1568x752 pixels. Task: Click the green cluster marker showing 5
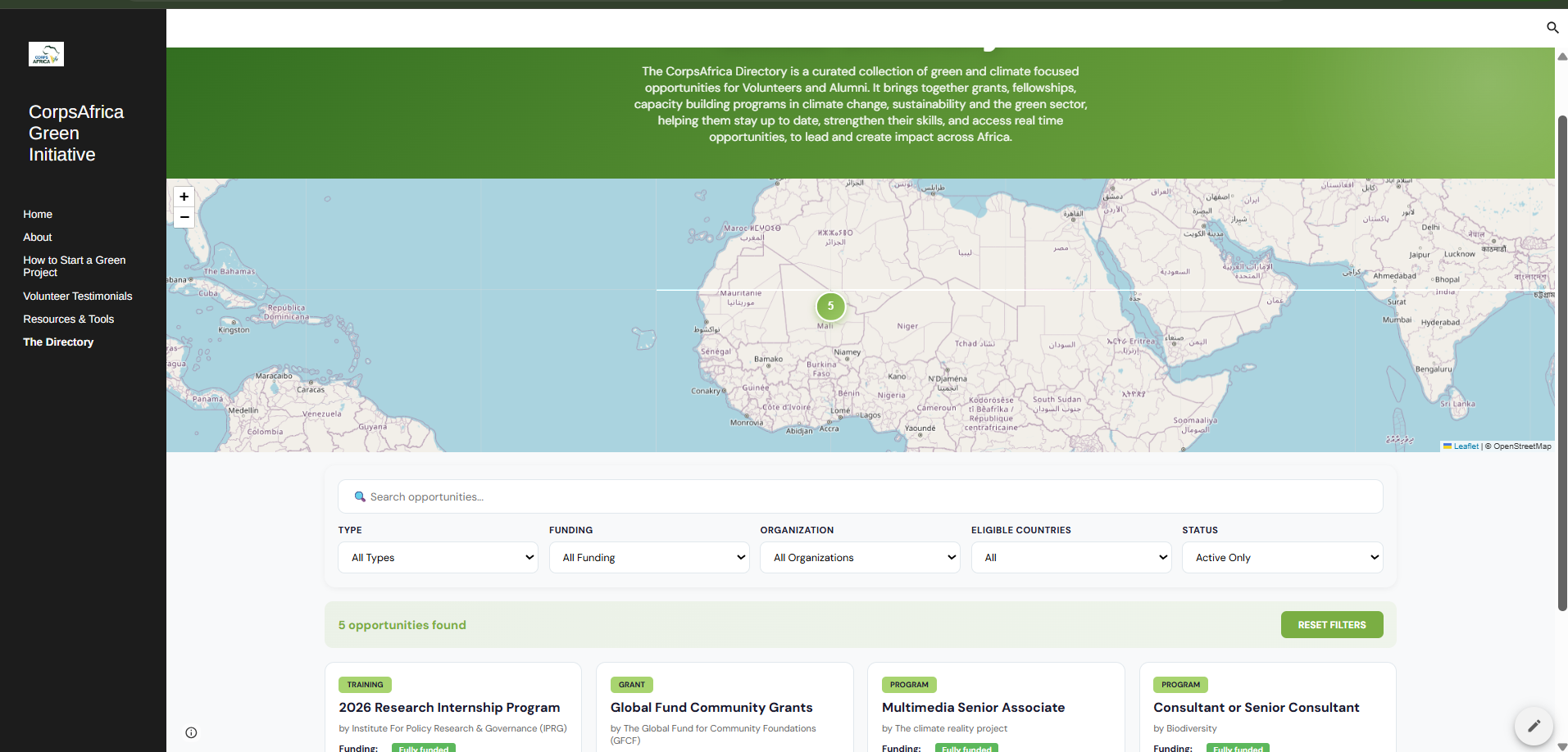coord(830,306)
